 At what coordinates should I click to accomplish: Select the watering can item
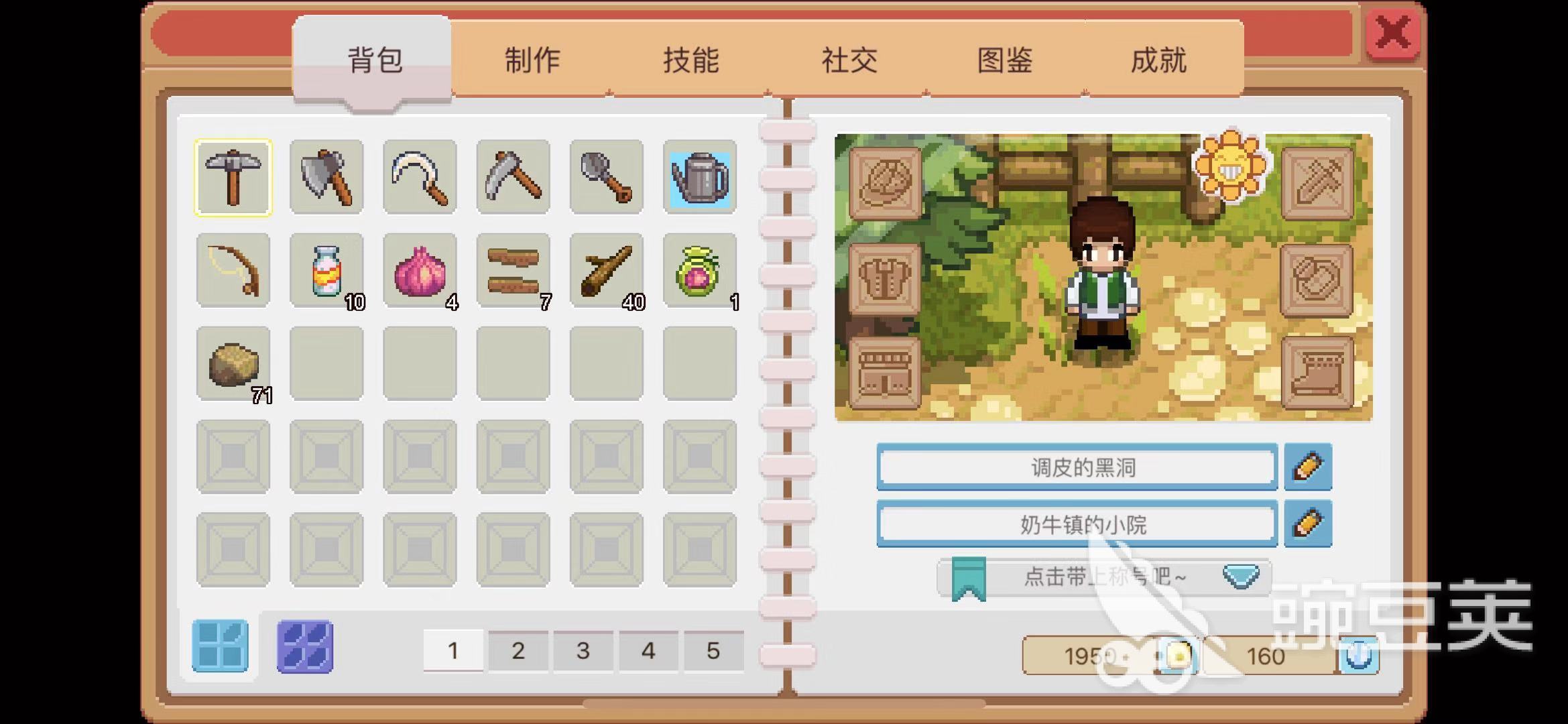700,178
